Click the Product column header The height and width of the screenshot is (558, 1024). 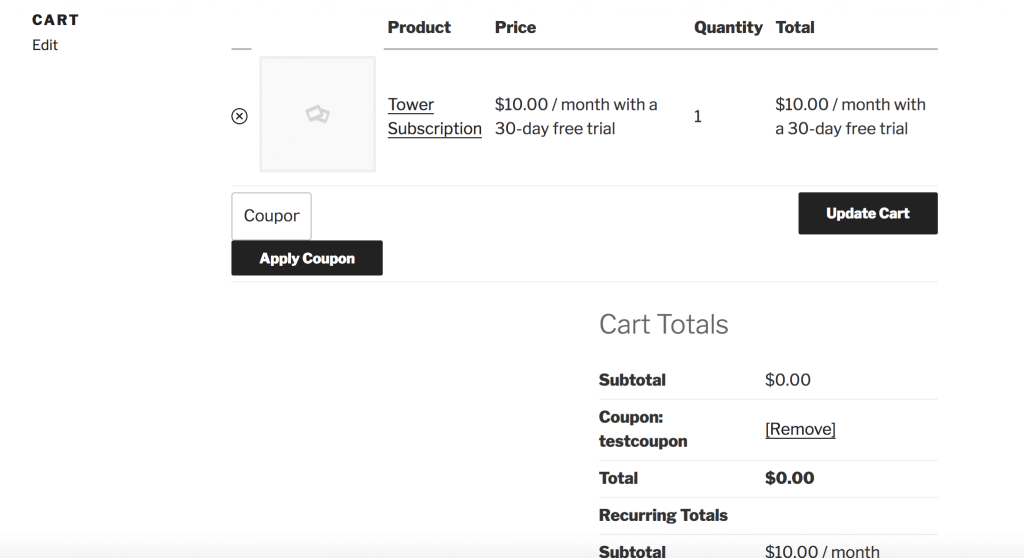pos(419,27)
